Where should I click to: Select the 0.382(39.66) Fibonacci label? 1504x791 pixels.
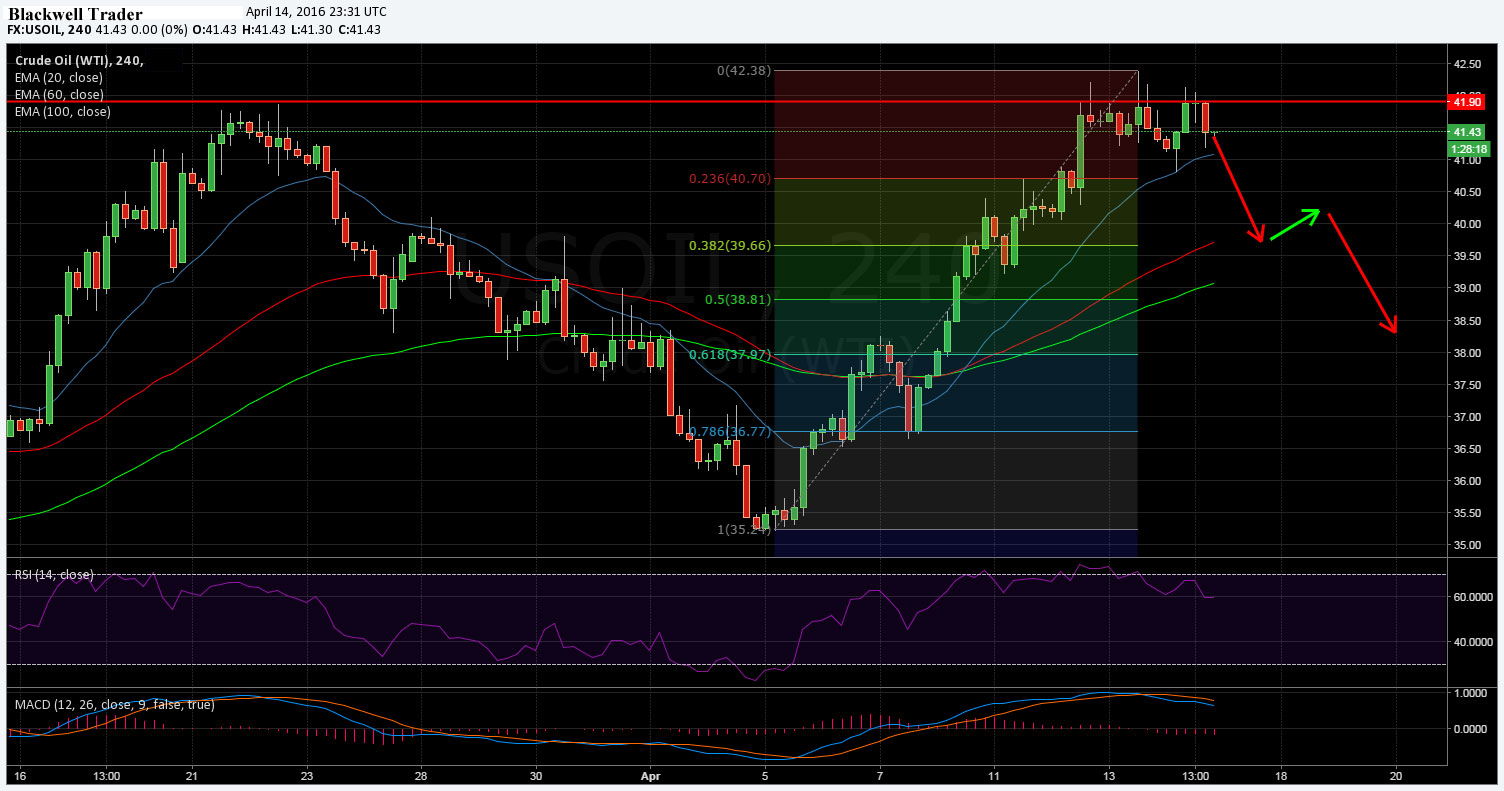pyautogui.click(x=730, y=245)
